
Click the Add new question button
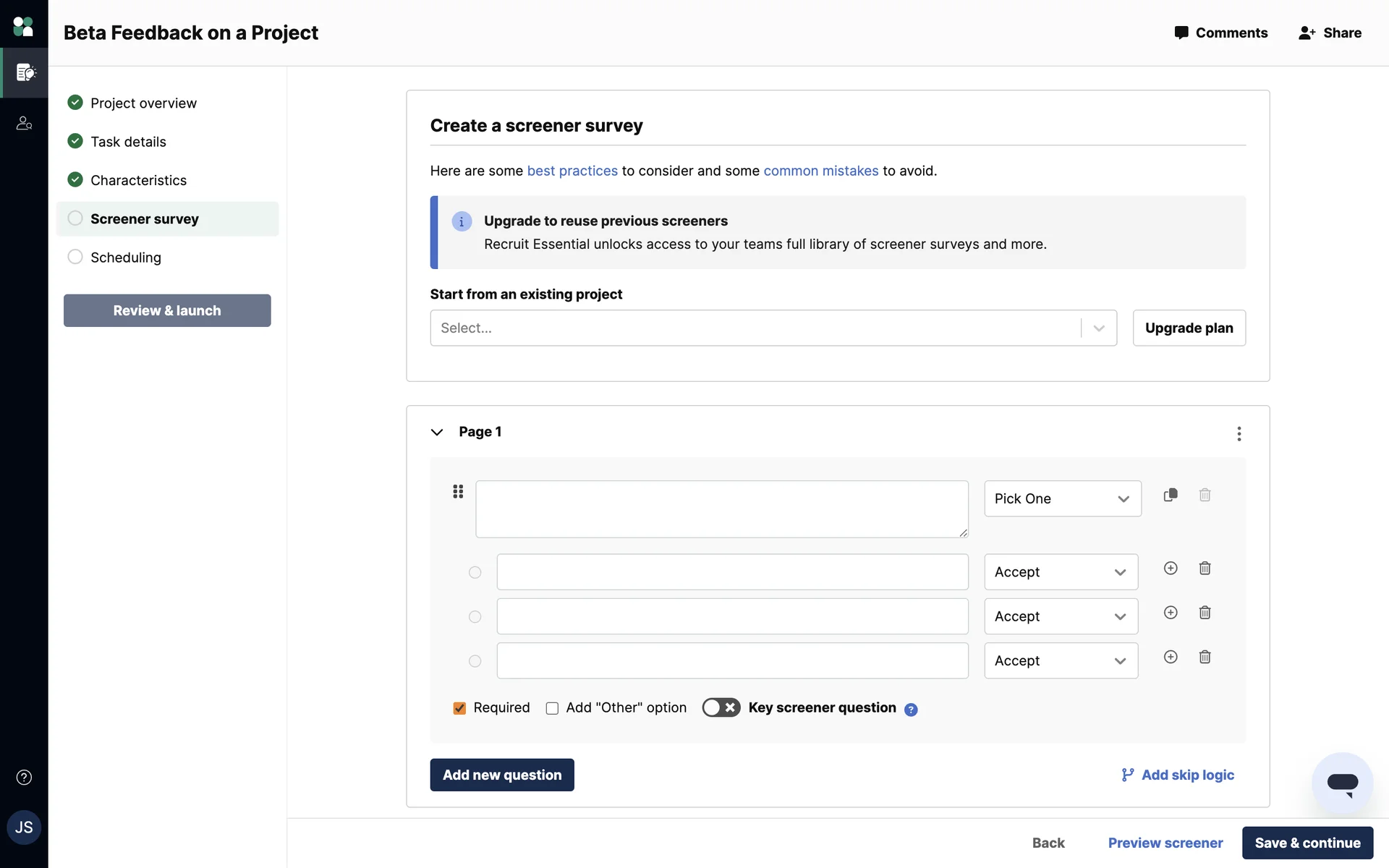(501, 775)
